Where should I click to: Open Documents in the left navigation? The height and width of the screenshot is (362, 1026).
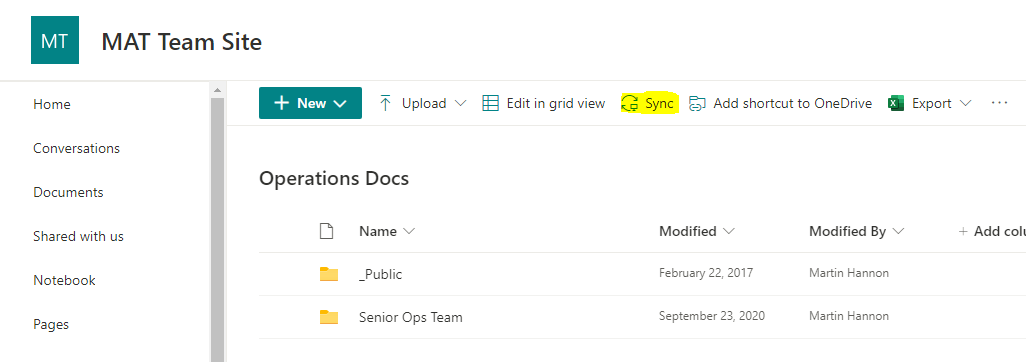[68, 192]
